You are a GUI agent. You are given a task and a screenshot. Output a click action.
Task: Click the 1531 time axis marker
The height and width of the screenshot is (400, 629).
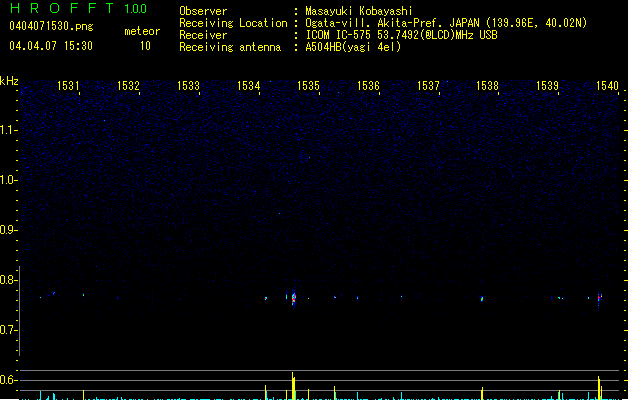pyautogui.click(x=68, y=86)
